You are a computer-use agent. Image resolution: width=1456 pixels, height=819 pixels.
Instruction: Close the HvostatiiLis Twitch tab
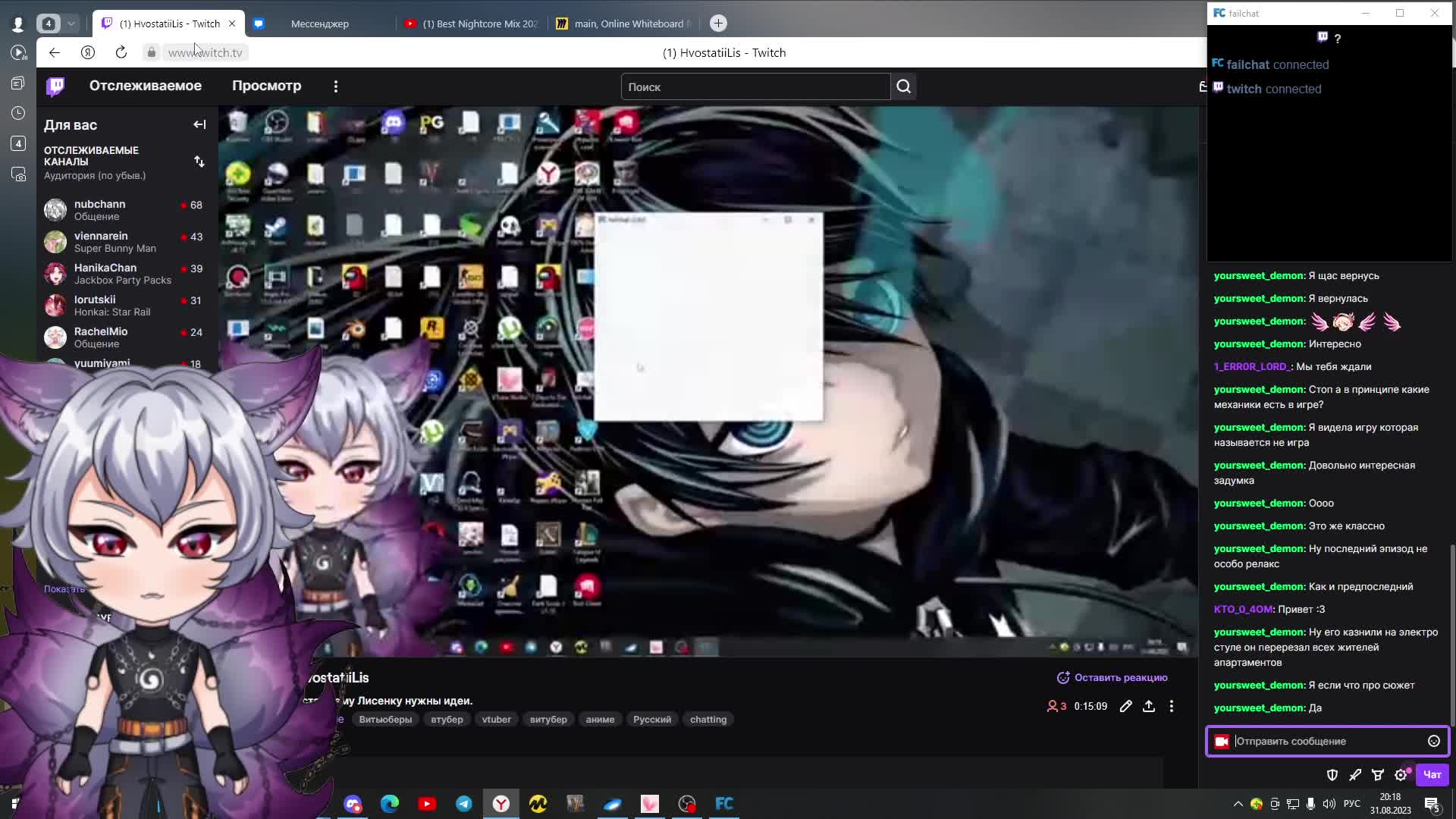[232, 24]
